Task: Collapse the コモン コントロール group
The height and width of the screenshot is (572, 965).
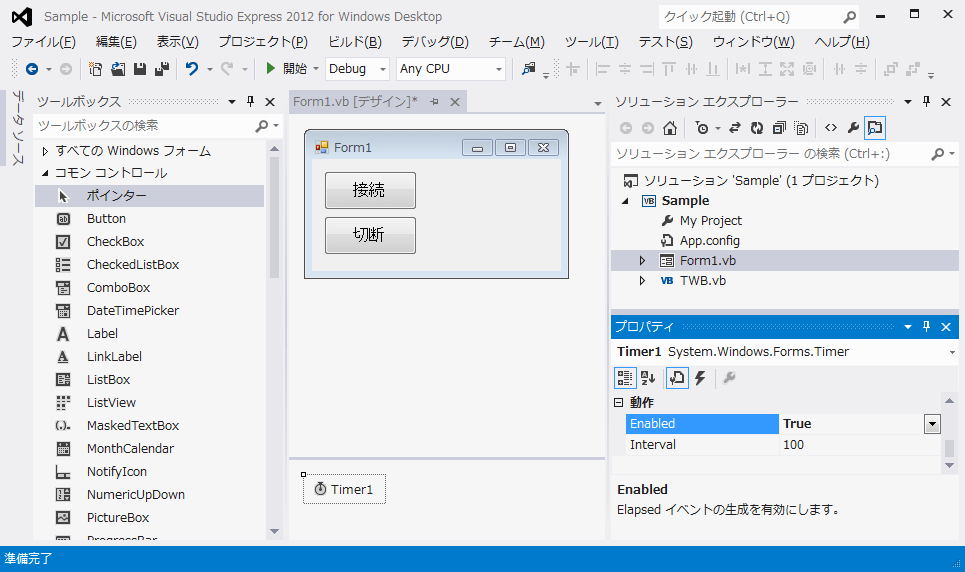Action: 45,173
